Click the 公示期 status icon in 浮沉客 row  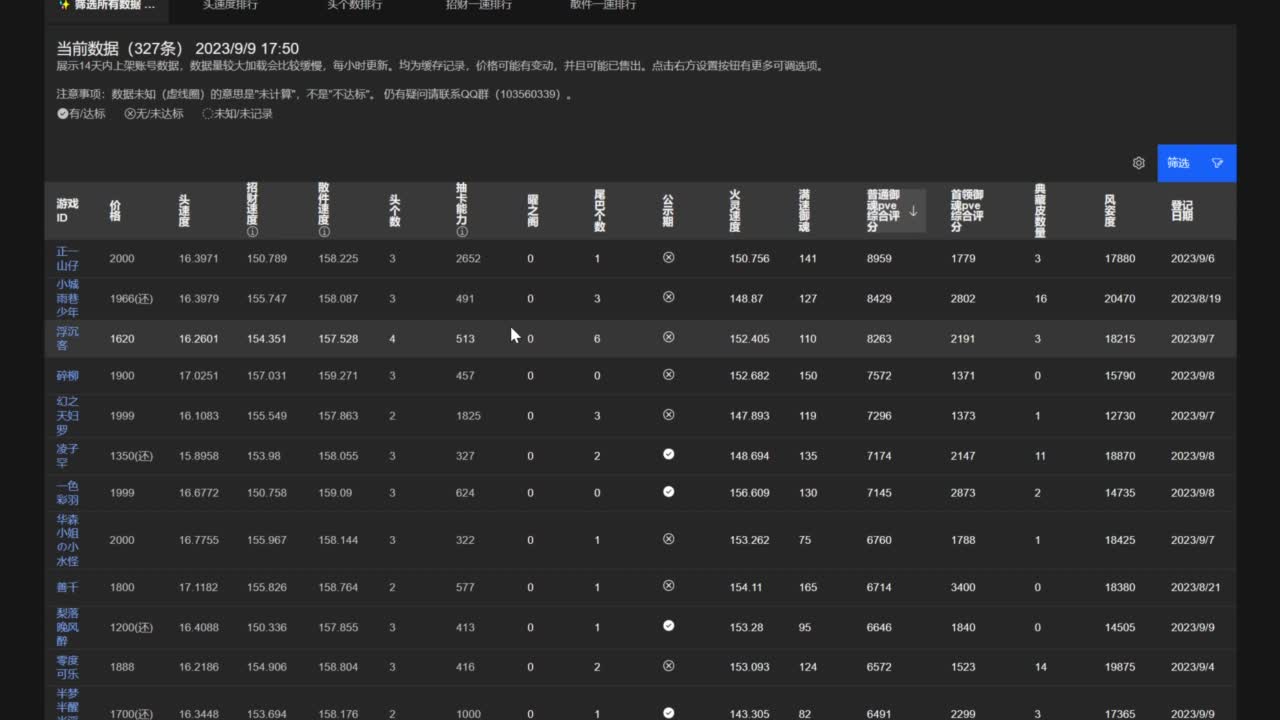point(669,337)
